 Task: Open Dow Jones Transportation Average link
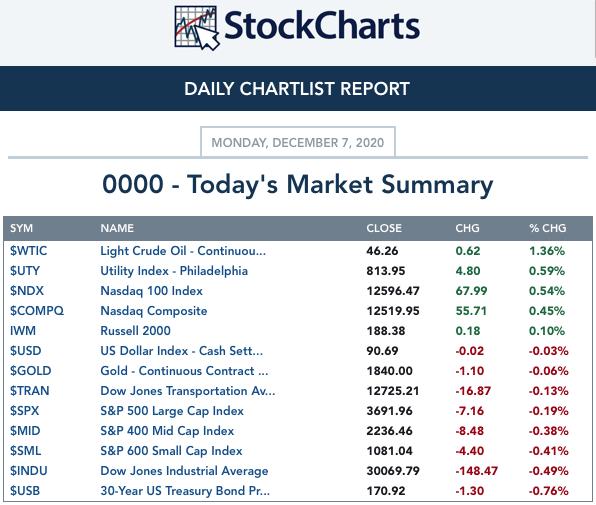tap(187, 391)
